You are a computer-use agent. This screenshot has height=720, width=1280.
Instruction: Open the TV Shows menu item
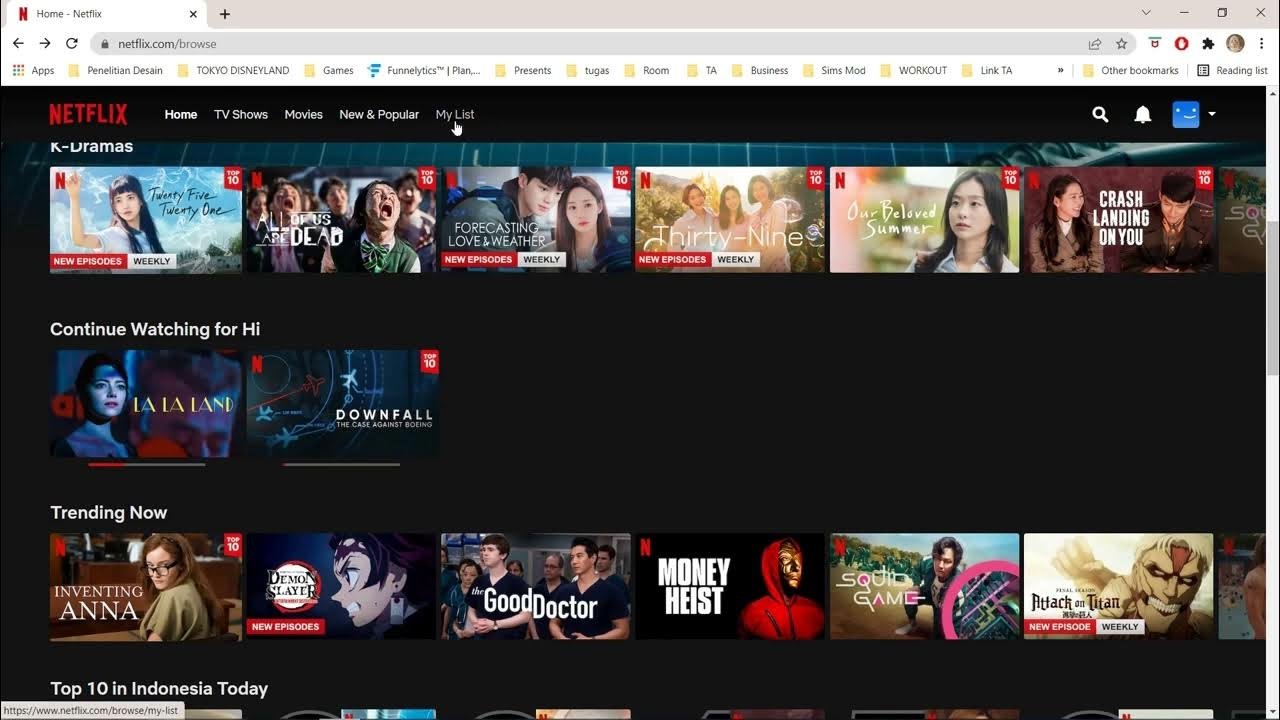(x=241, y=115)
